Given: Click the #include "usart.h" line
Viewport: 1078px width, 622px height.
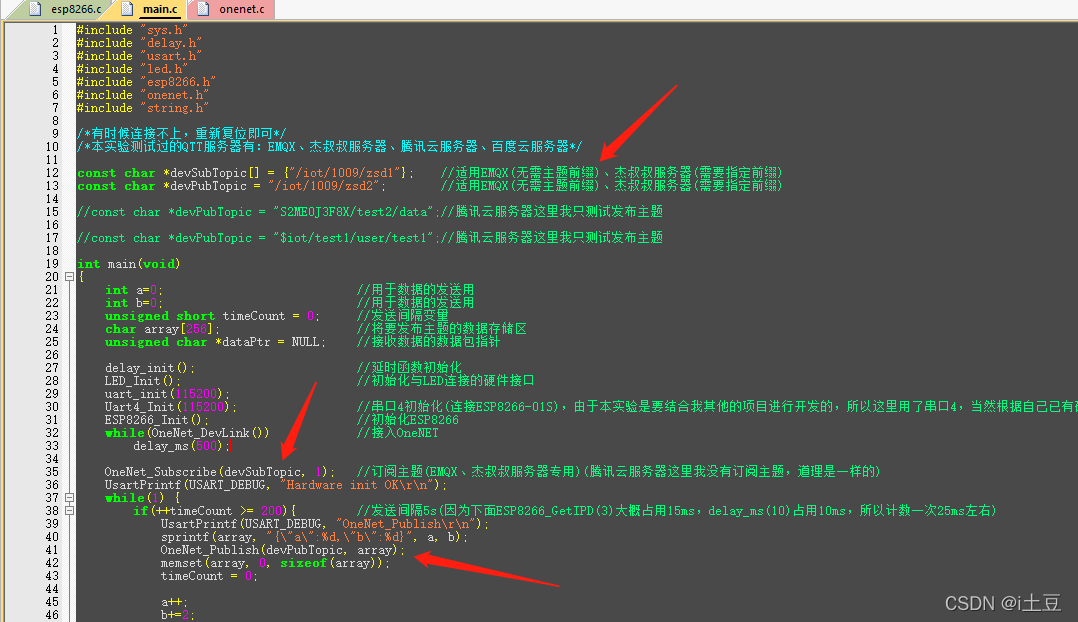Looking at the screenshot, I should (x=140, y=56).
